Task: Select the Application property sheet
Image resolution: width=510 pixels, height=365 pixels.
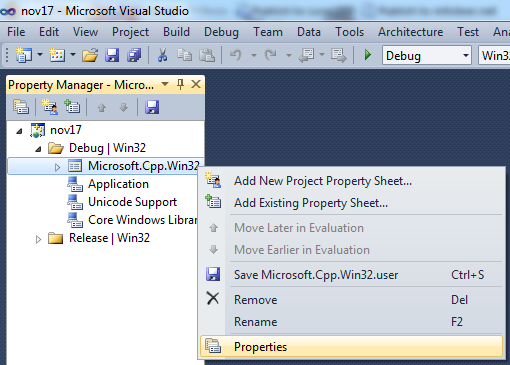Action: click(118, 184)
